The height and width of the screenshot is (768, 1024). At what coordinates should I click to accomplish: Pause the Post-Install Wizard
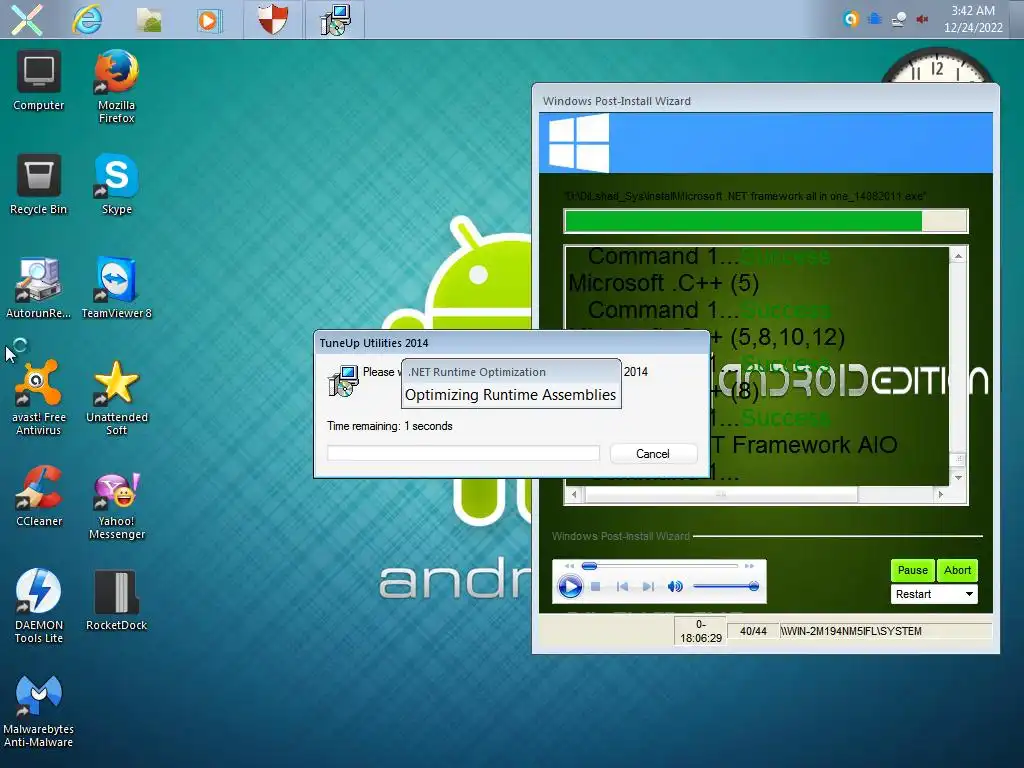912,570
